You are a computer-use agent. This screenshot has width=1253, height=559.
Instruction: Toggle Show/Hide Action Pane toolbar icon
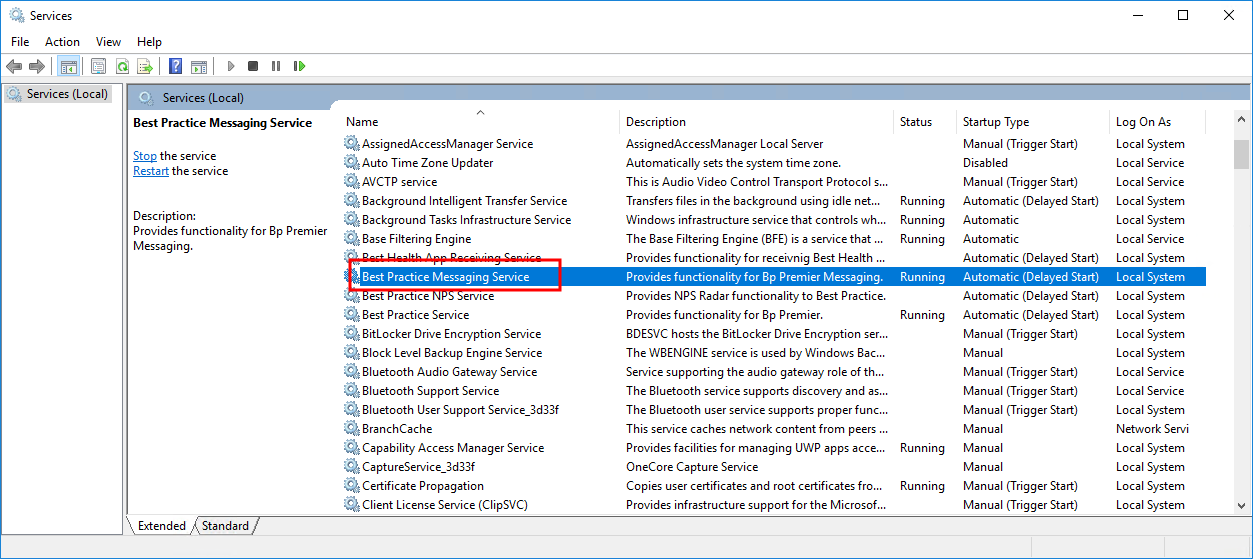point(199,67)
